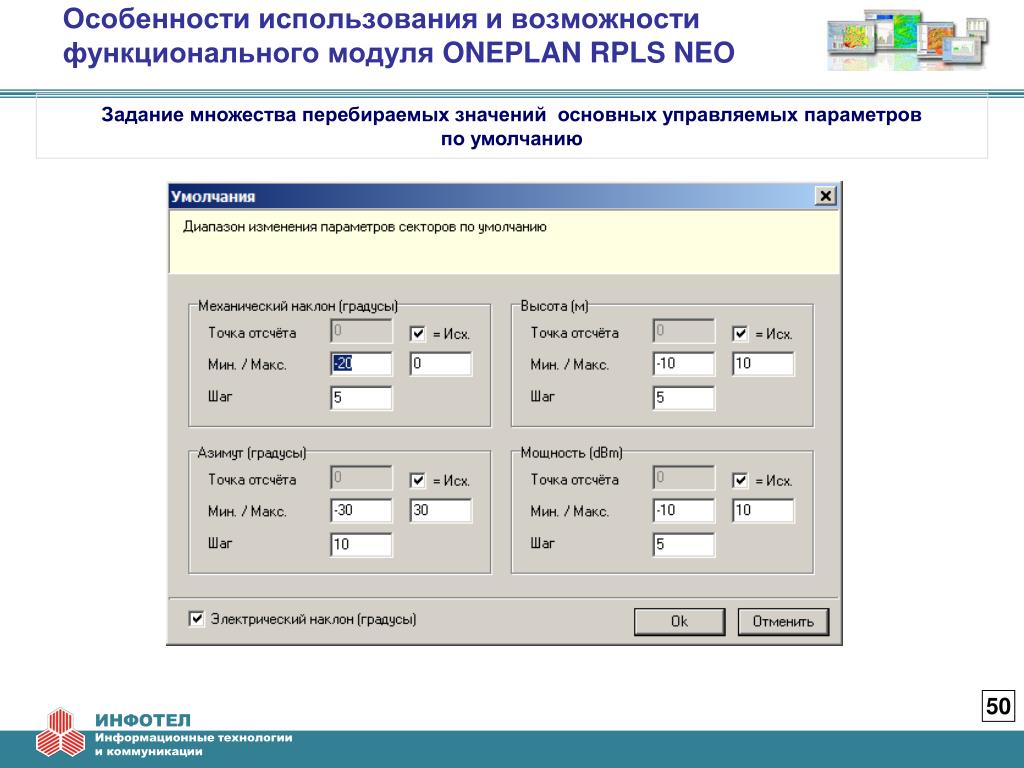Viewport: 1024px width, 768px height.
Task: Click the software screenshots thumbnail in header
Action: (907, 40)
